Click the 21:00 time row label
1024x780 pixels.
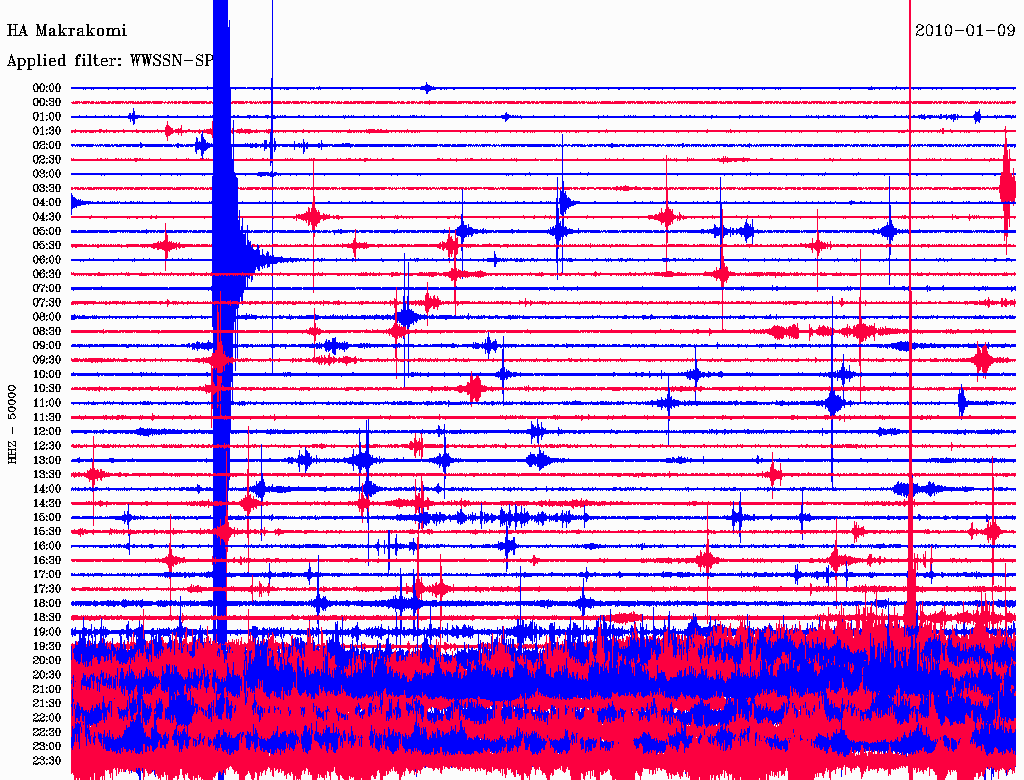pos(47,689)
